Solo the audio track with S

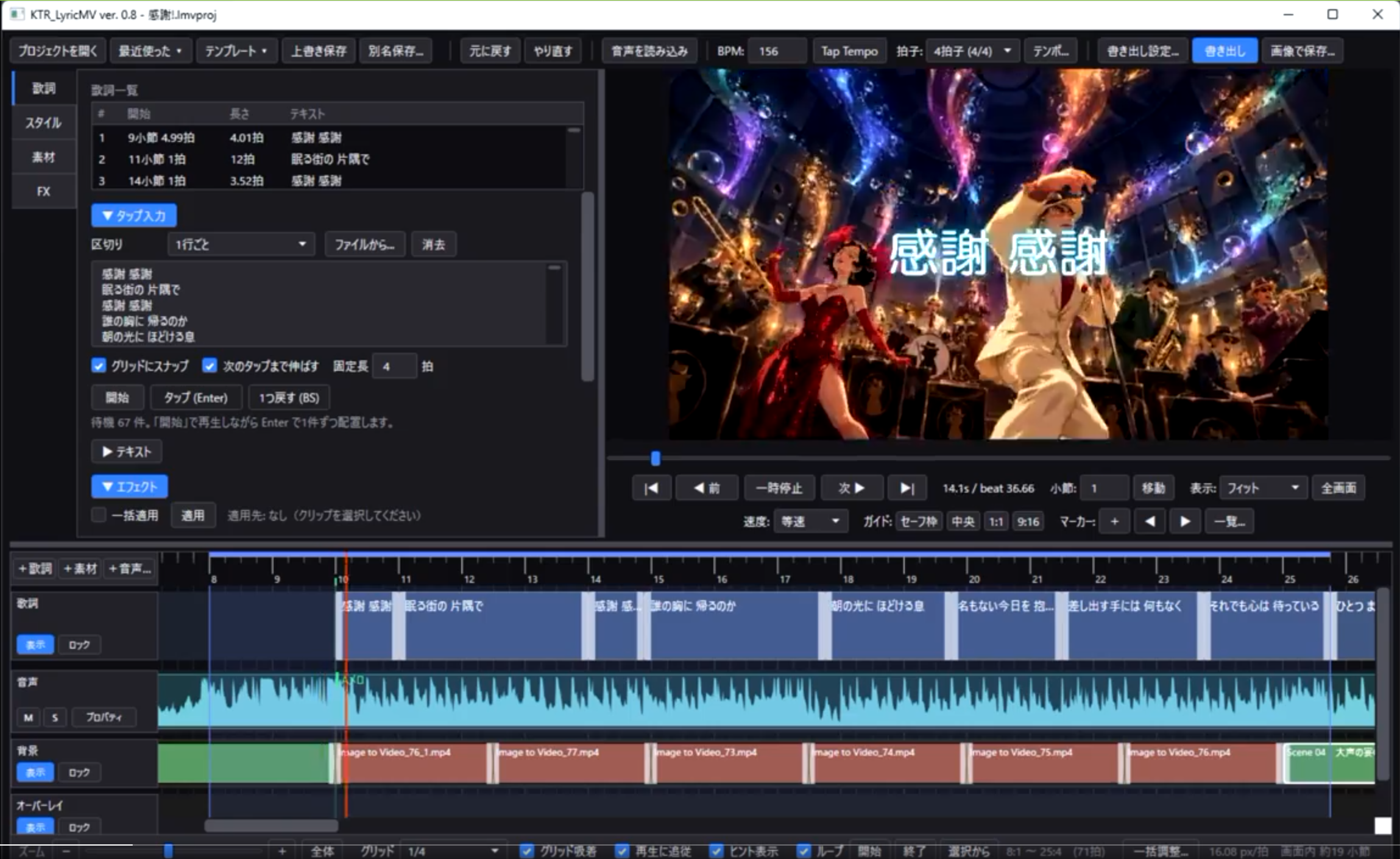pyautogui.click(x=55, y=717)
